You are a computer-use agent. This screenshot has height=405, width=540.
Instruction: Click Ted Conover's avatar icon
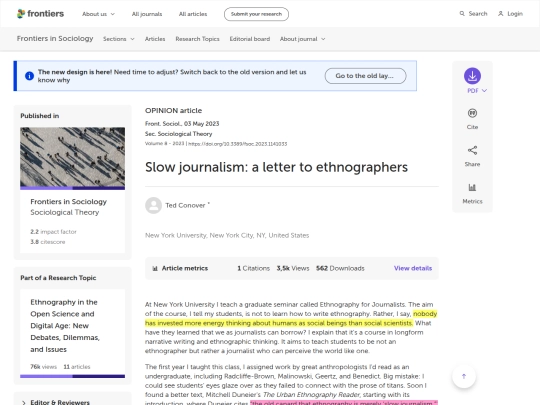pyautogui.click(x=153, y=205)
